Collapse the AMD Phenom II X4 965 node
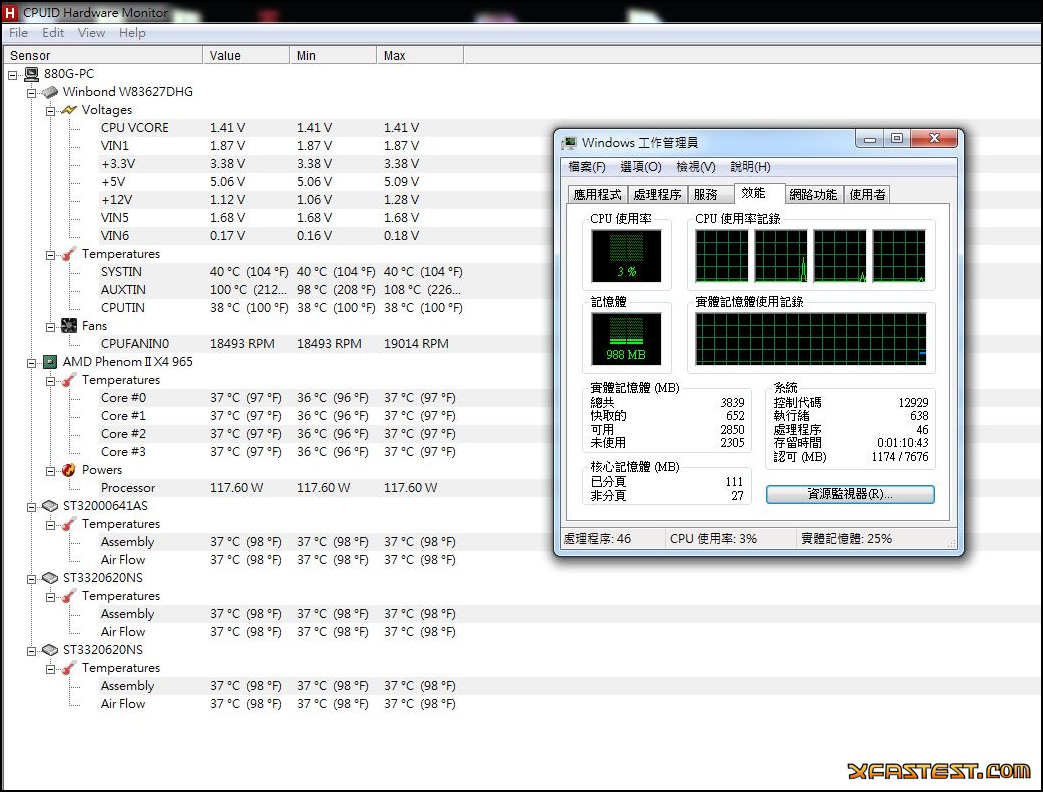Screen dimensions: 1043x792 coord(31,362)
